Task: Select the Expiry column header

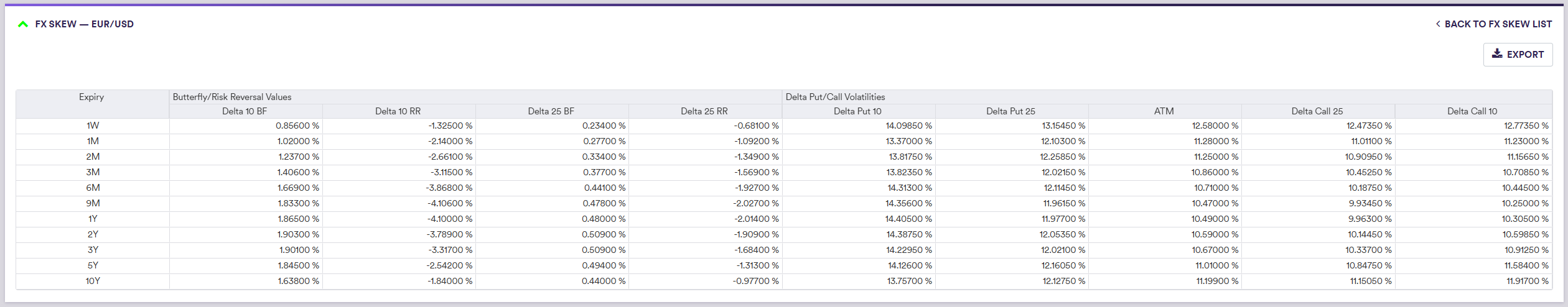Action: pos(91,98)
